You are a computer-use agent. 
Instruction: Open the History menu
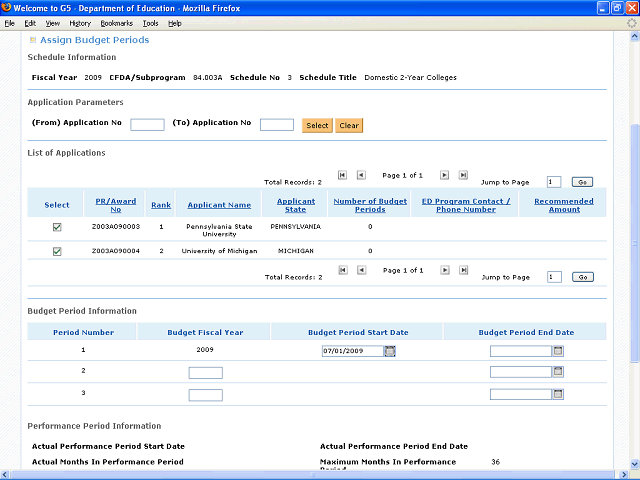pos(80,23)
